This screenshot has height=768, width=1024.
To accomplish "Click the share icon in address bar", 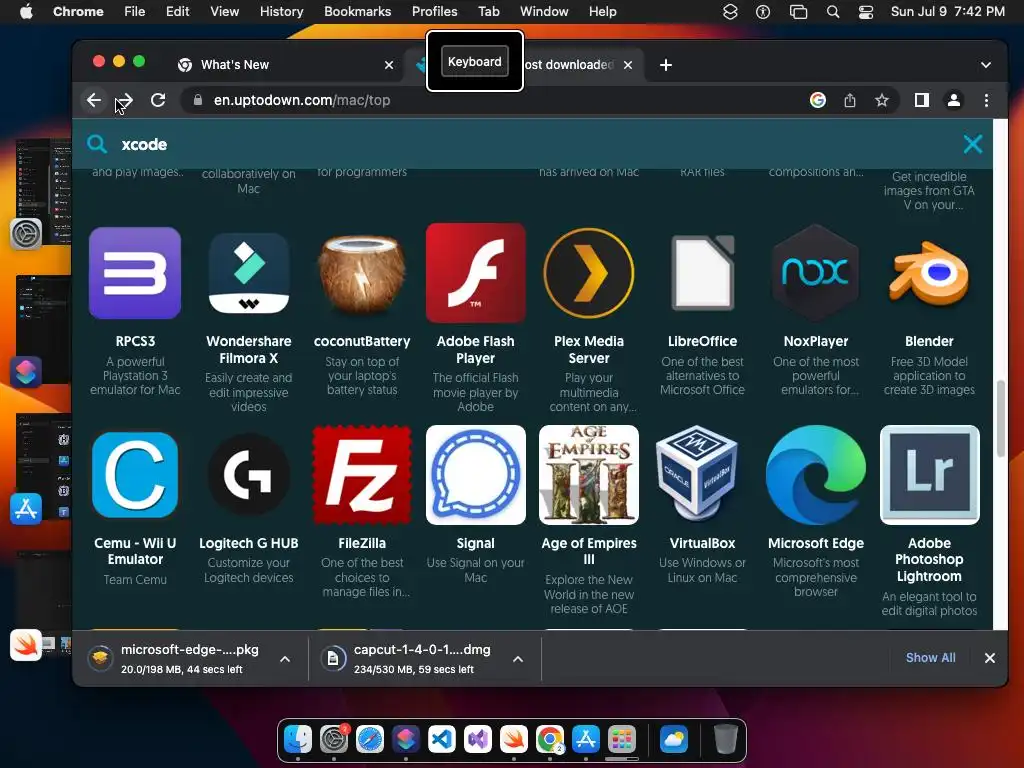I will [x=850, y=100].
